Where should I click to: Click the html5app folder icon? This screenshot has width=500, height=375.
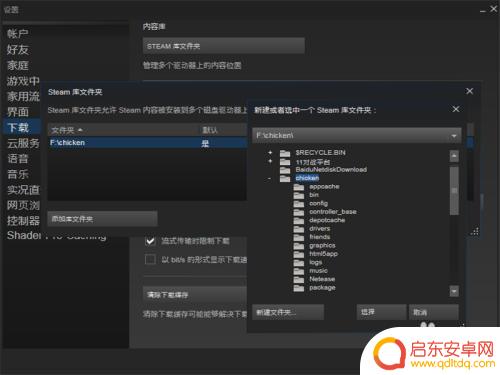[x=299, y=254]
